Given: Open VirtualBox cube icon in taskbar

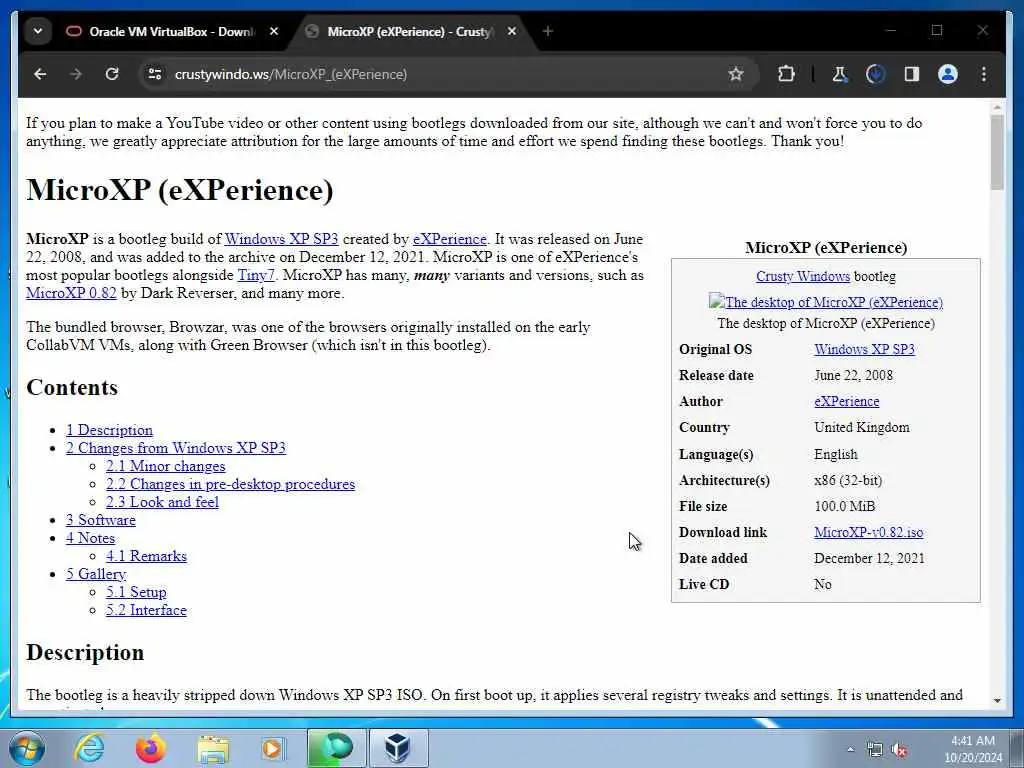Looking at the screenshot, I should click(398, 748).
